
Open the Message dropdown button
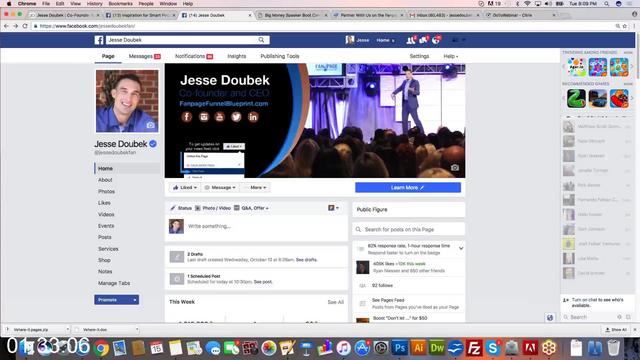pos(220,187)
